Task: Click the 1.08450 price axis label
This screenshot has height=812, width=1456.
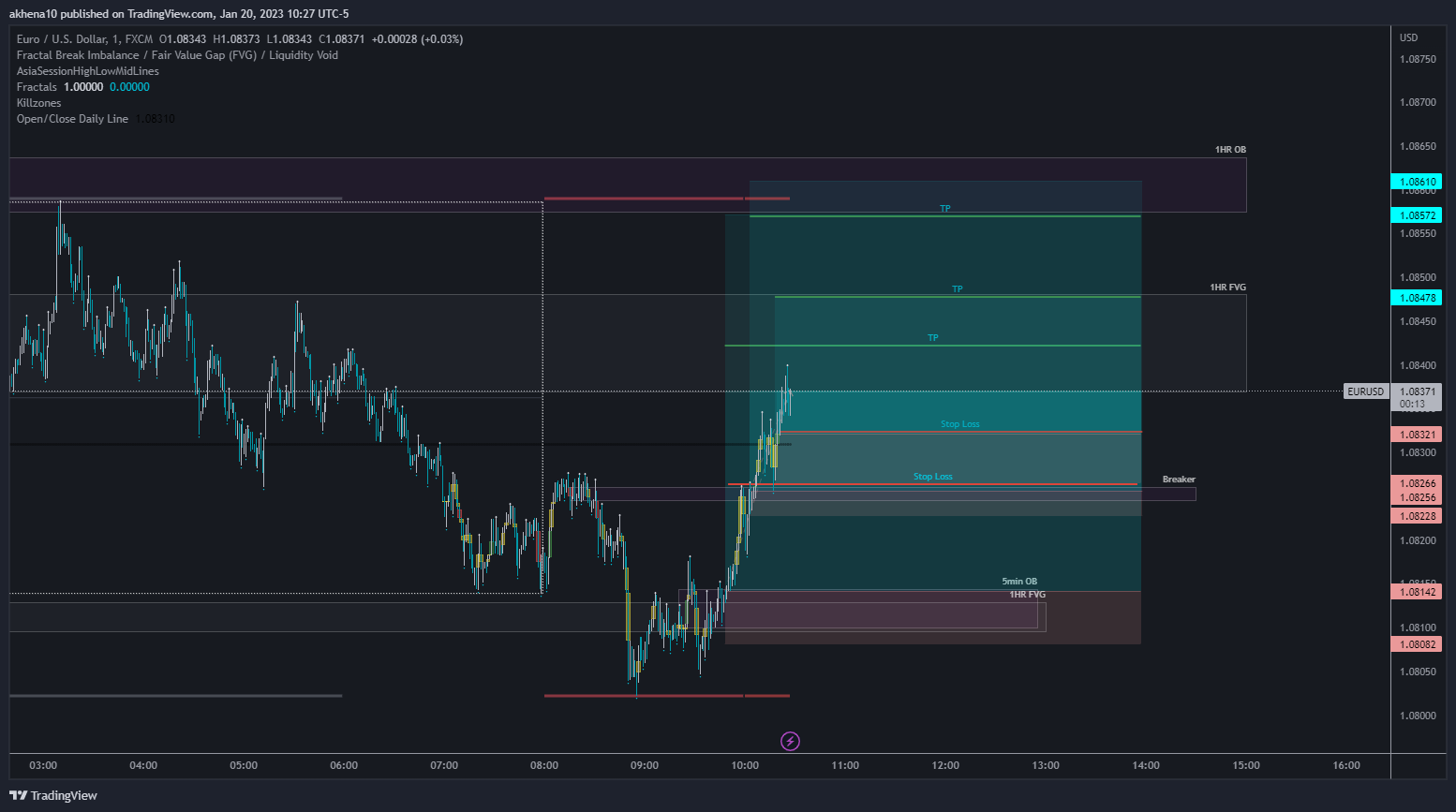Action: [1418, 321]
